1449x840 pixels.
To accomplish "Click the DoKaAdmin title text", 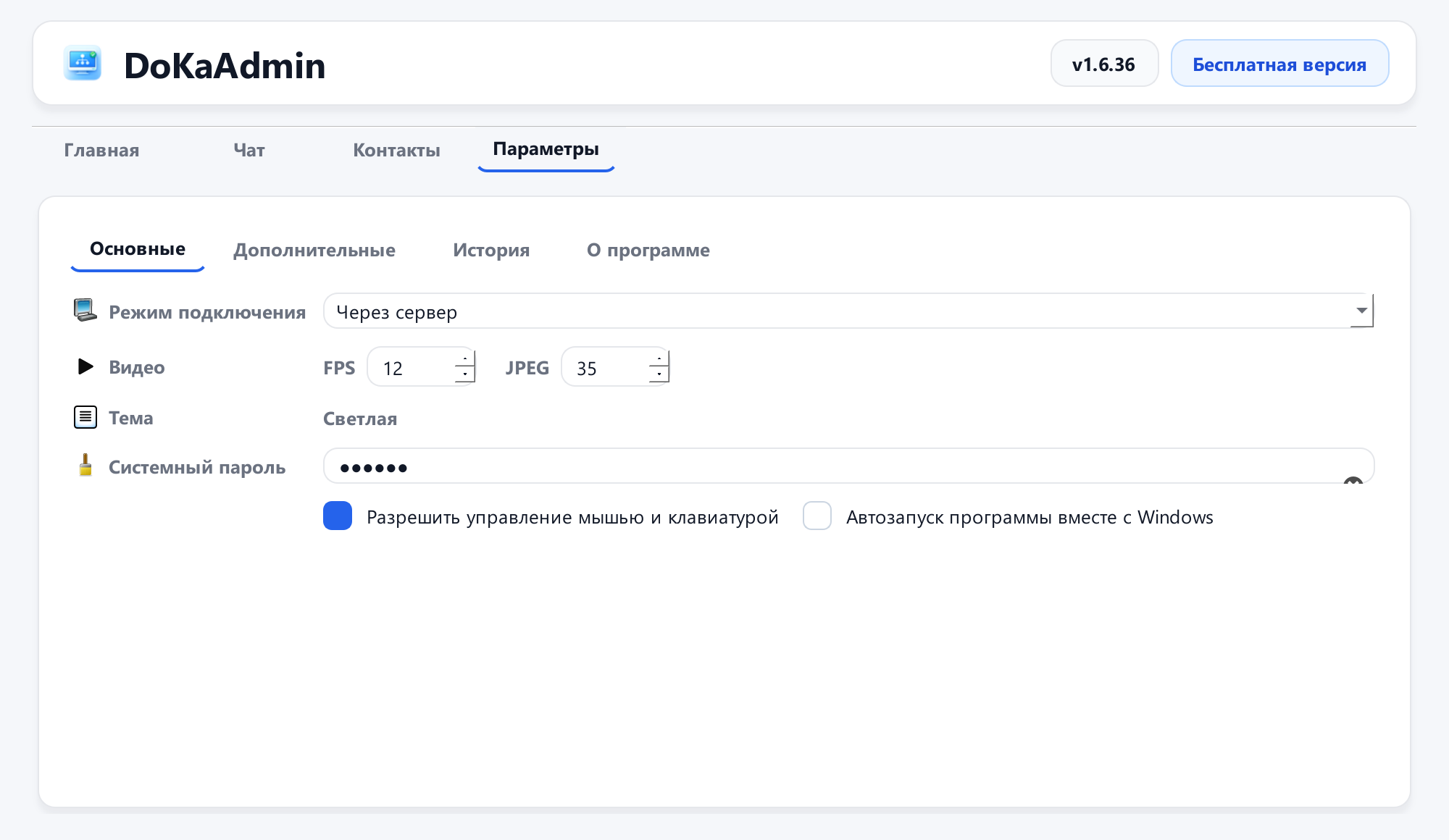I will click(x=225, y=65).
